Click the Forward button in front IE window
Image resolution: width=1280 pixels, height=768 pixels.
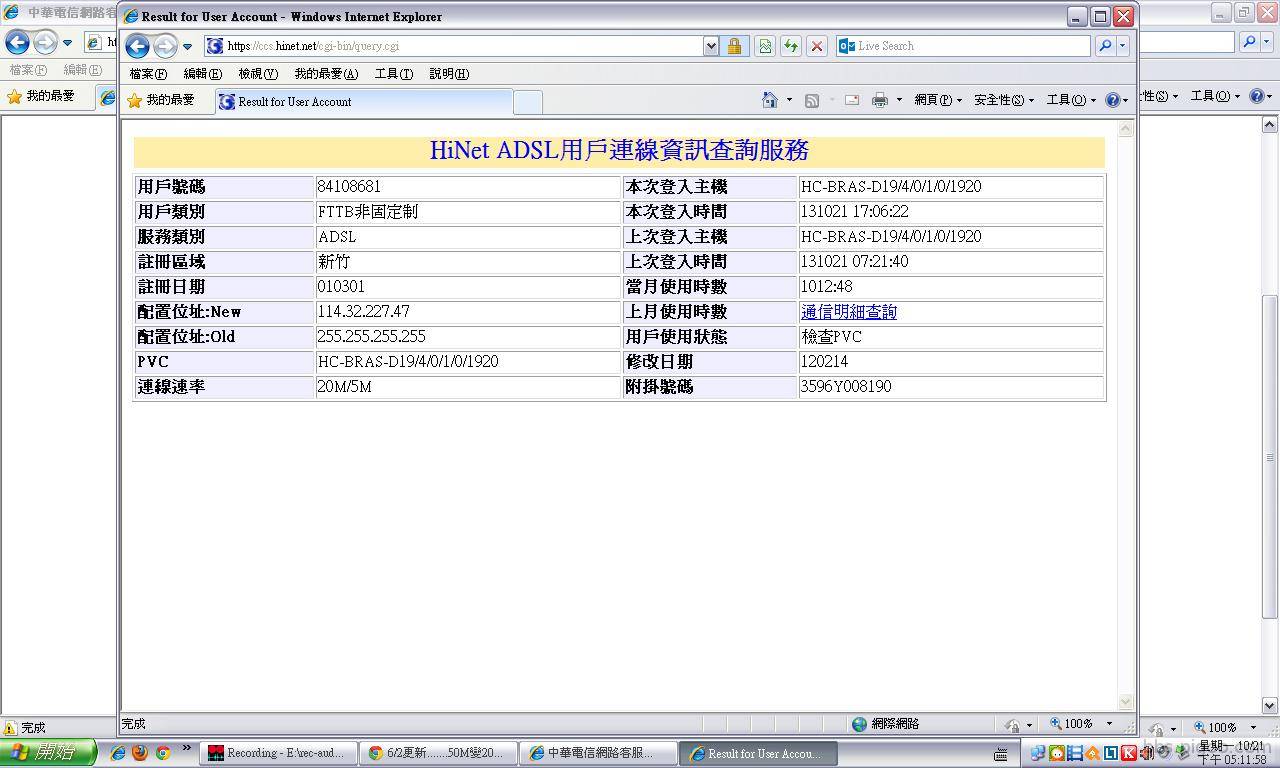(165, 46)
